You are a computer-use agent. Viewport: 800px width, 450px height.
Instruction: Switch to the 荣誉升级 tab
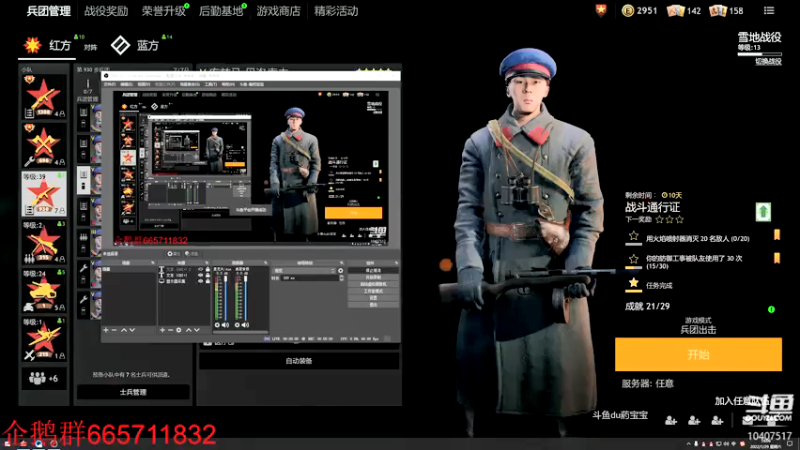[163, 11]
